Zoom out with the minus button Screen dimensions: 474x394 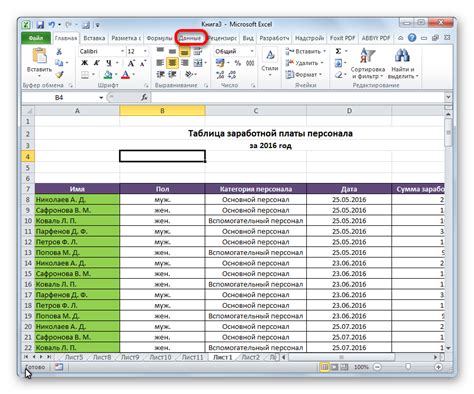pyautogui.click(x=377, y=367)
